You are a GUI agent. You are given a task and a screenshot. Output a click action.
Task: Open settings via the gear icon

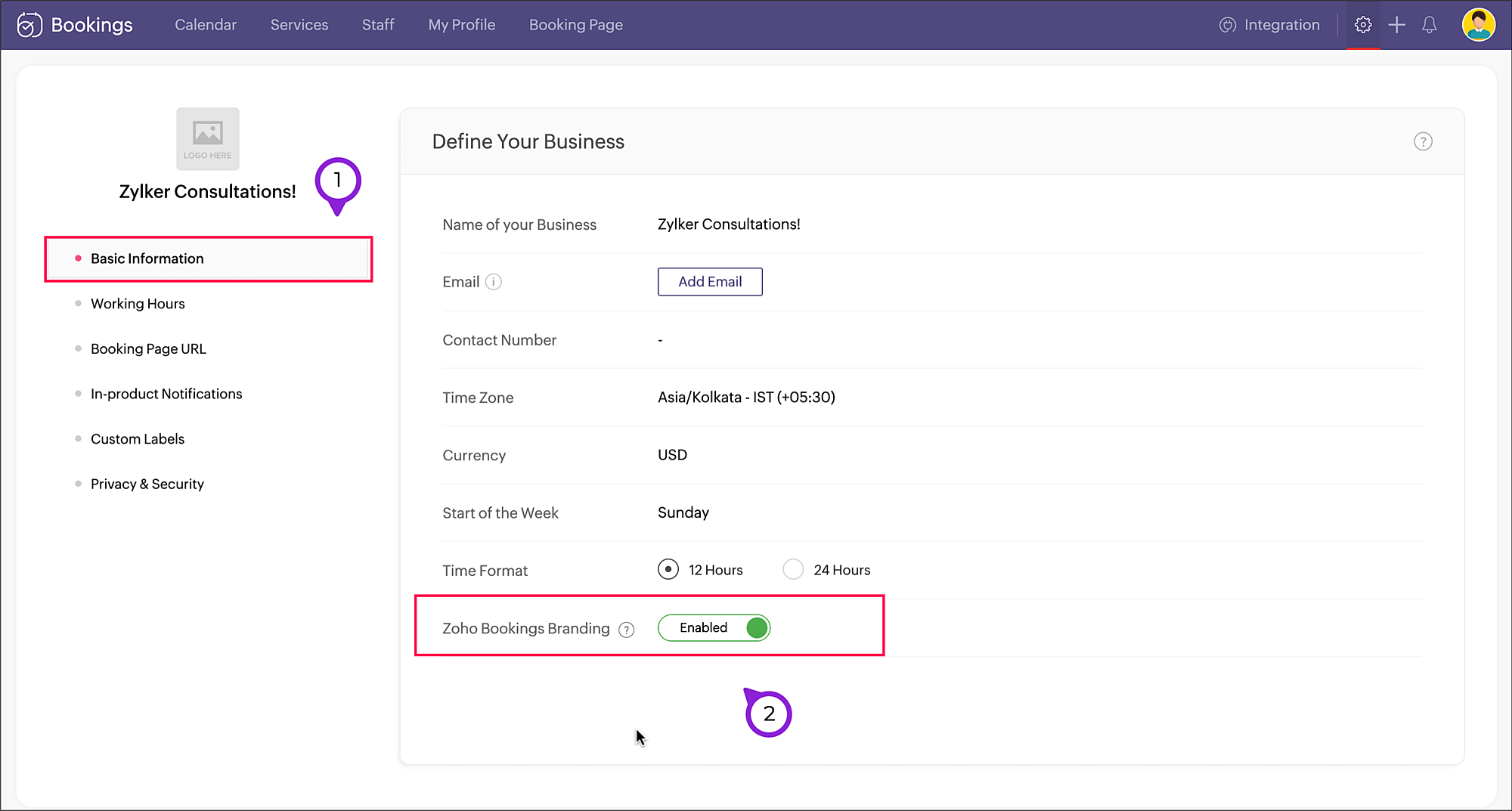pos(1362,25)
